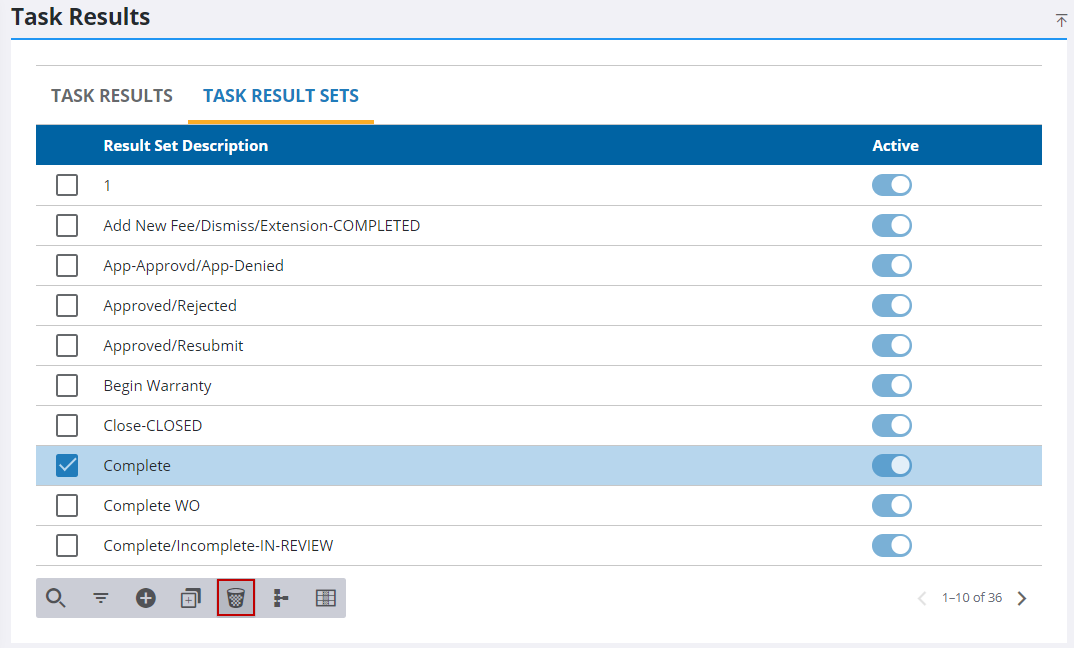The width and height of the screenshot is (1074, 648).
Task: Toggle Active for the Complete row
Action: [x=892, y=466]
